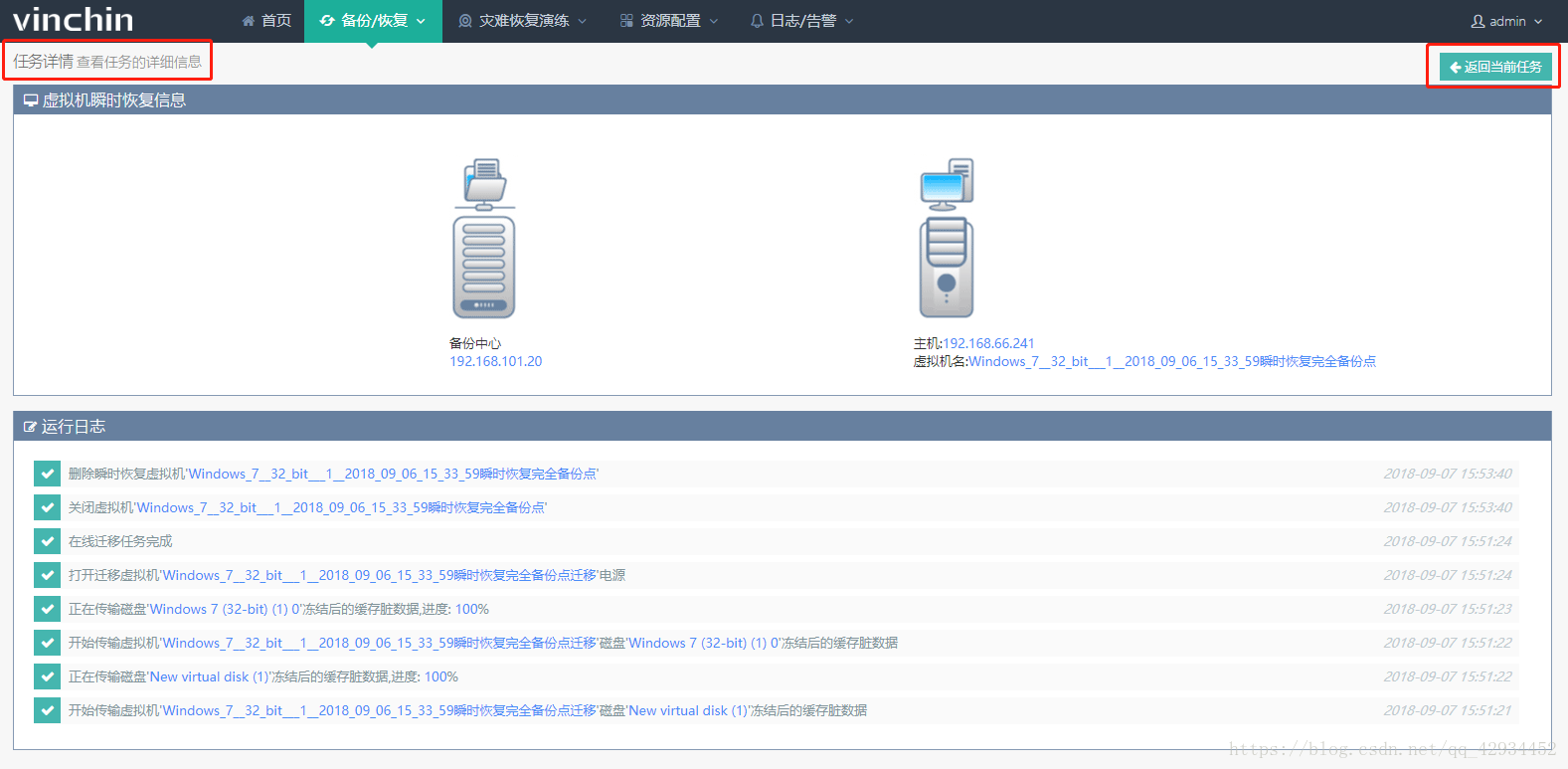Click the 正在传输磁盘 Windows 7 (32-bit) log text
Screen dimensions: 1568x769
click(x=278, y=609)
